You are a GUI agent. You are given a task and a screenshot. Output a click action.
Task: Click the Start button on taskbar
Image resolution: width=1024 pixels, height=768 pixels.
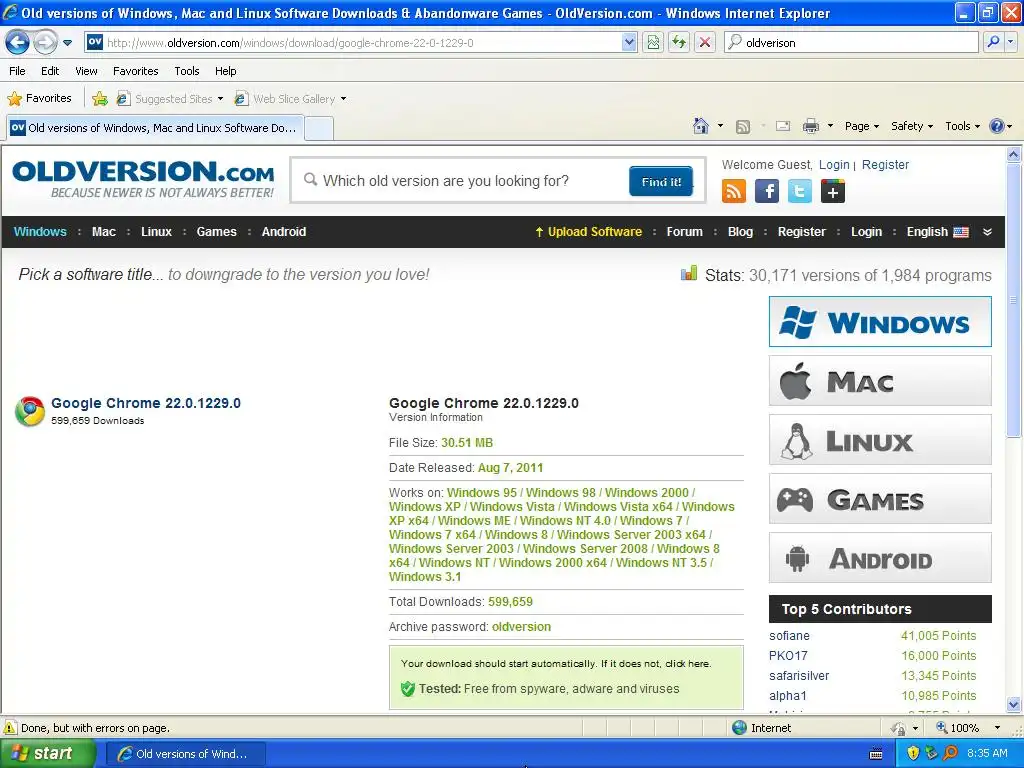pos(48,753)
